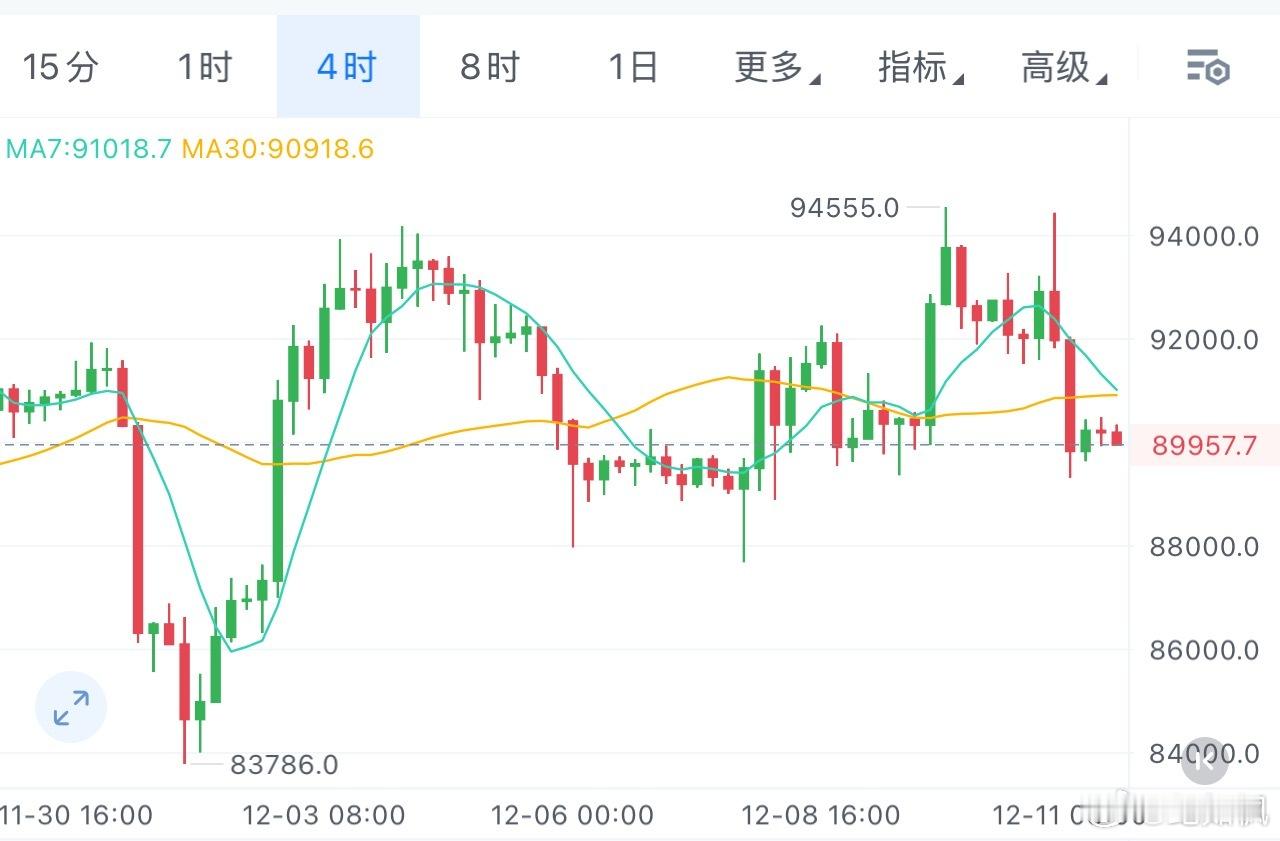Switch to the 1日 daily timeframe tab
Viewport: 1280px width, 841px height.
(x=634, y=66)
